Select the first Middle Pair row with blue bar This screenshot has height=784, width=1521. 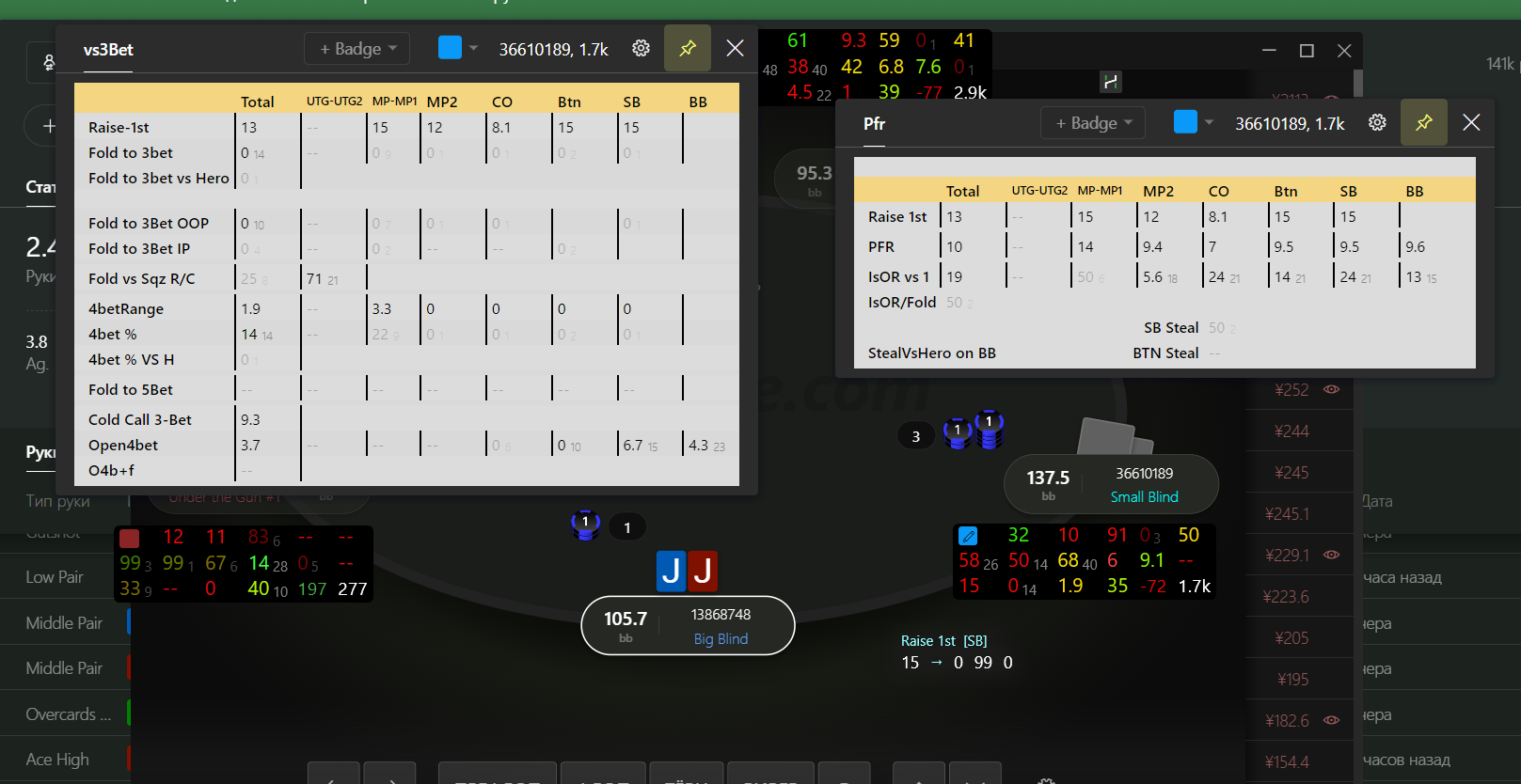coord(66,622)
